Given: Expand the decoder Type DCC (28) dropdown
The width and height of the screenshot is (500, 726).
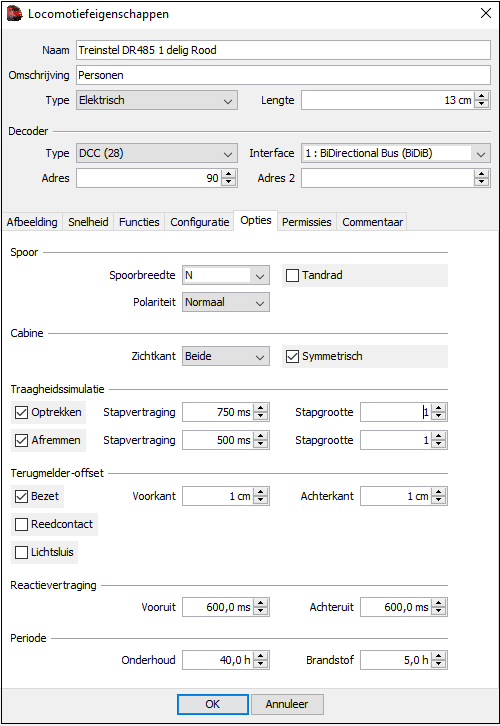Looking at the screenshot, I should (x=157, y=153).
